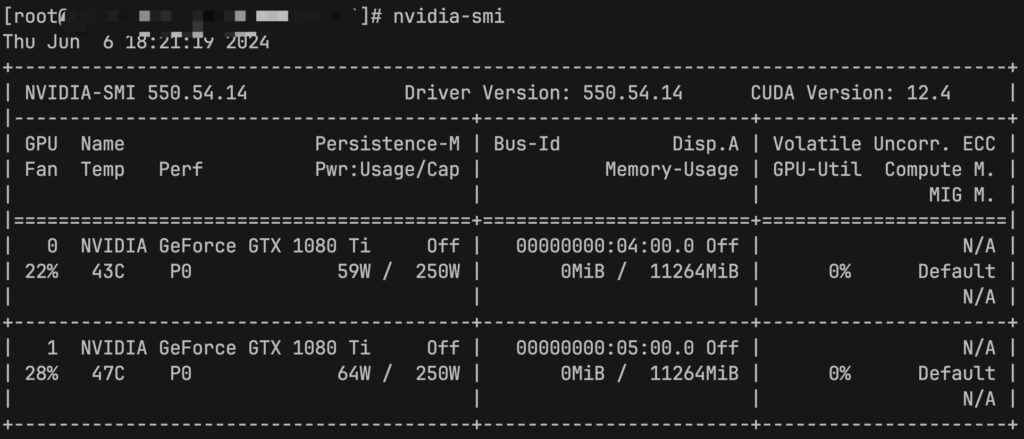Click the 59W power usage value
1024x439 pixels.
353,271
